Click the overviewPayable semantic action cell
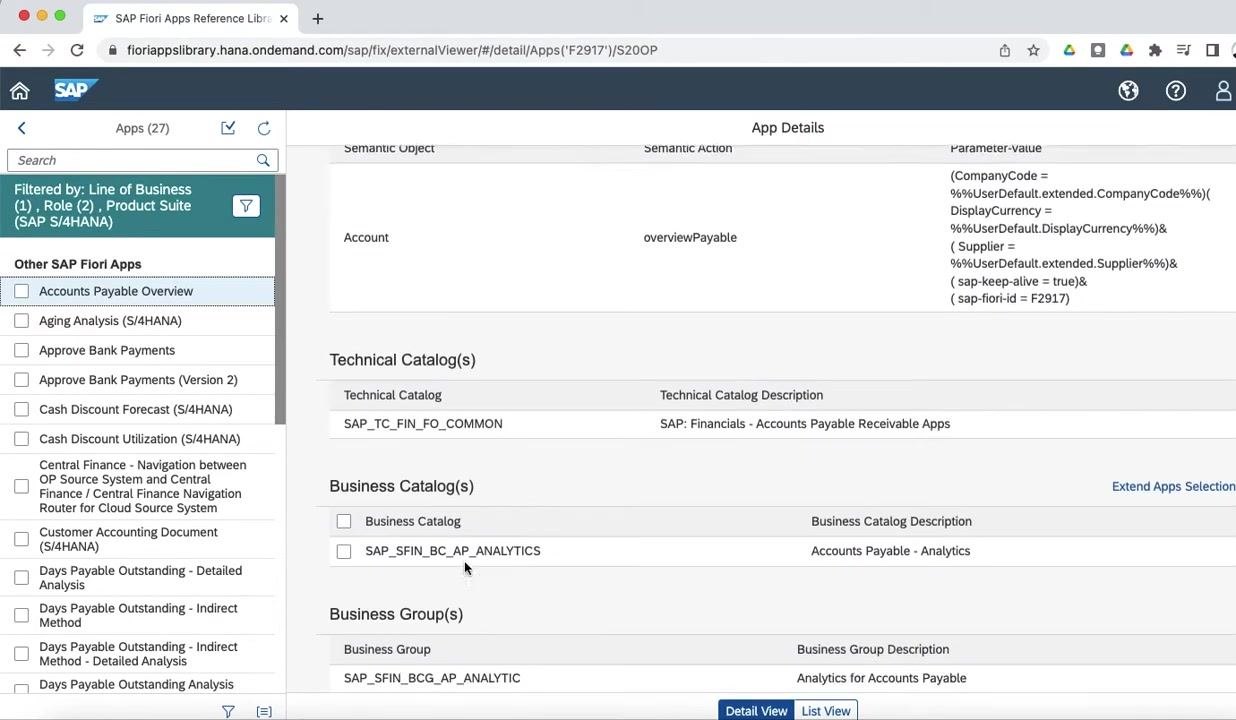 coord(690,237)
